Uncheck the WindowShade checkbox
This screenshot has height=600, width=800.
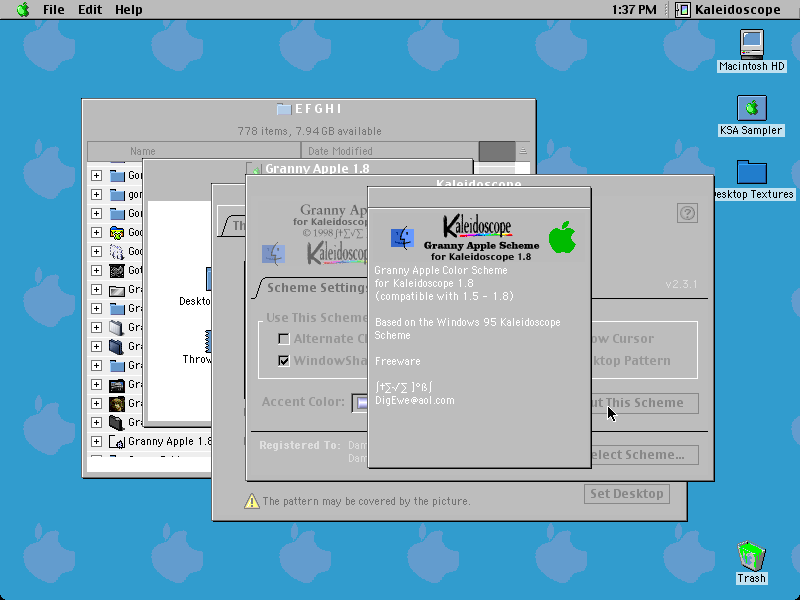click(284, 361)
